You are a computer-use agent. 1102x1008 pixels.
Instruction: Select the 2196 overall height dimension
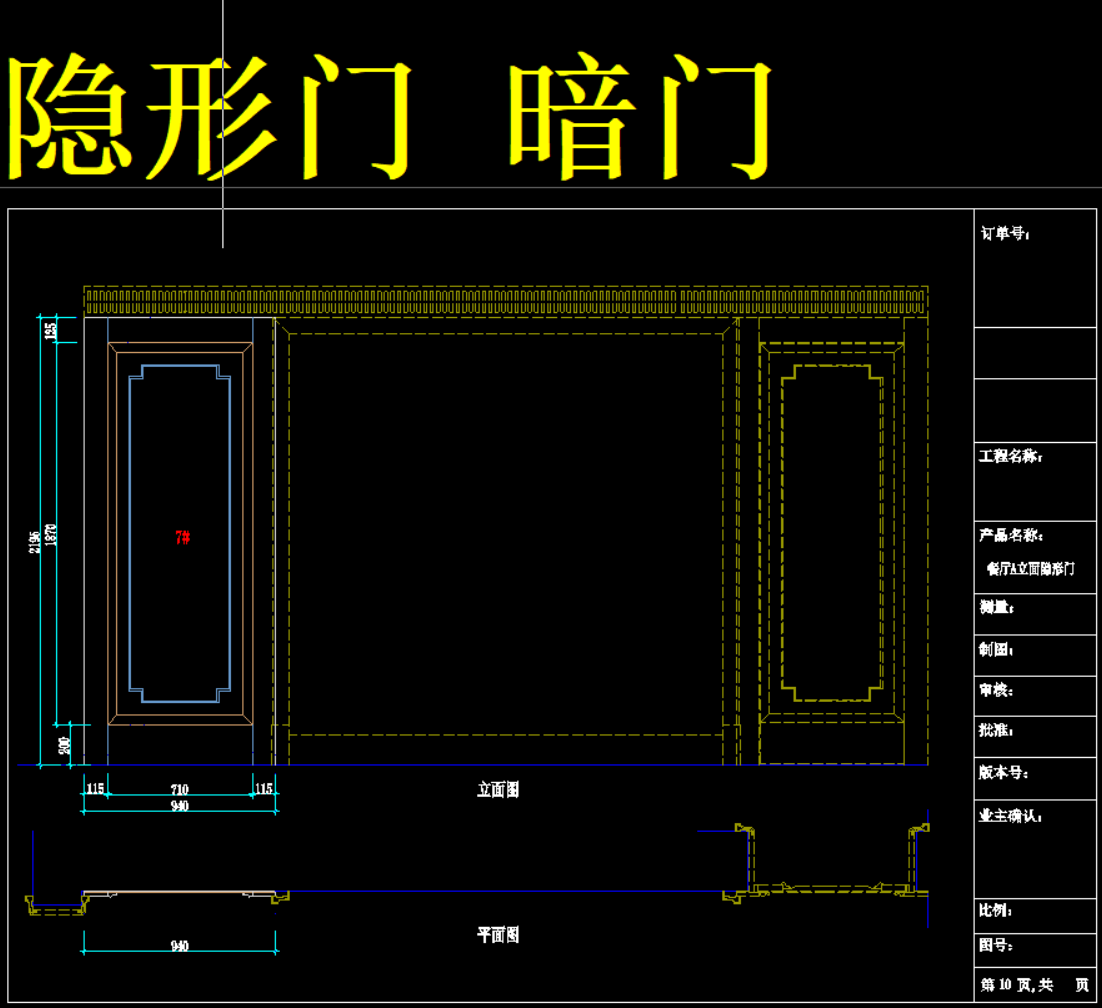(x=36, y=541)
